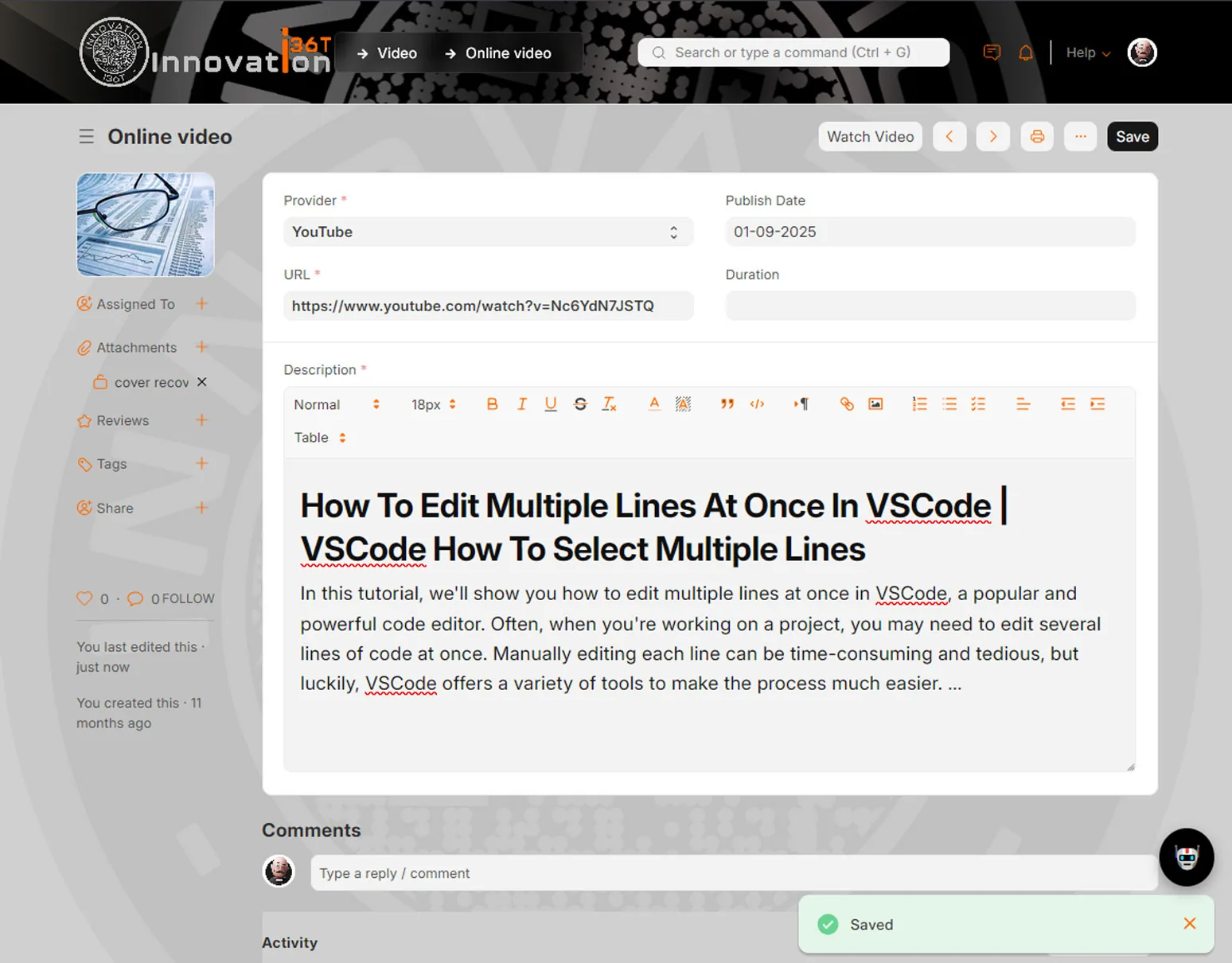
Task: Toggle the checklist format in the editor
Action: coord(978,404)
